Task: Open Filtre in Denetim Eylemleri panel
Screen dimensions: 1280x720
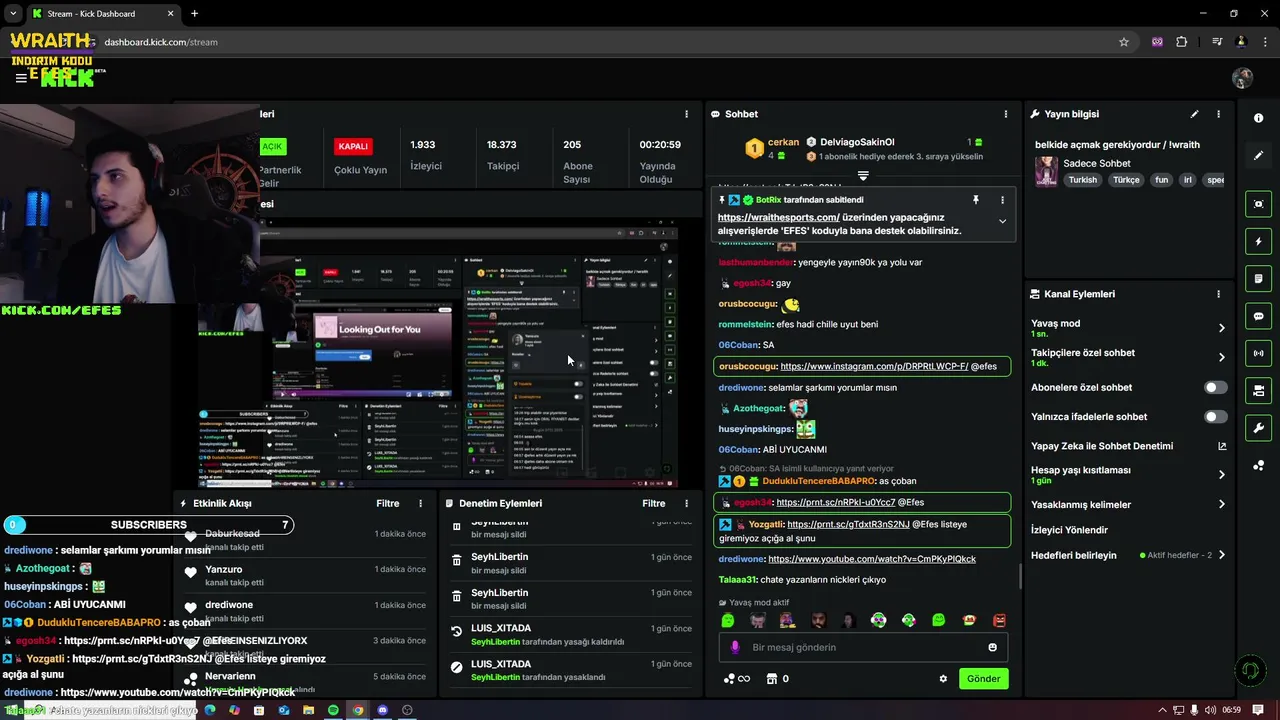Action: tap(653, 504)
